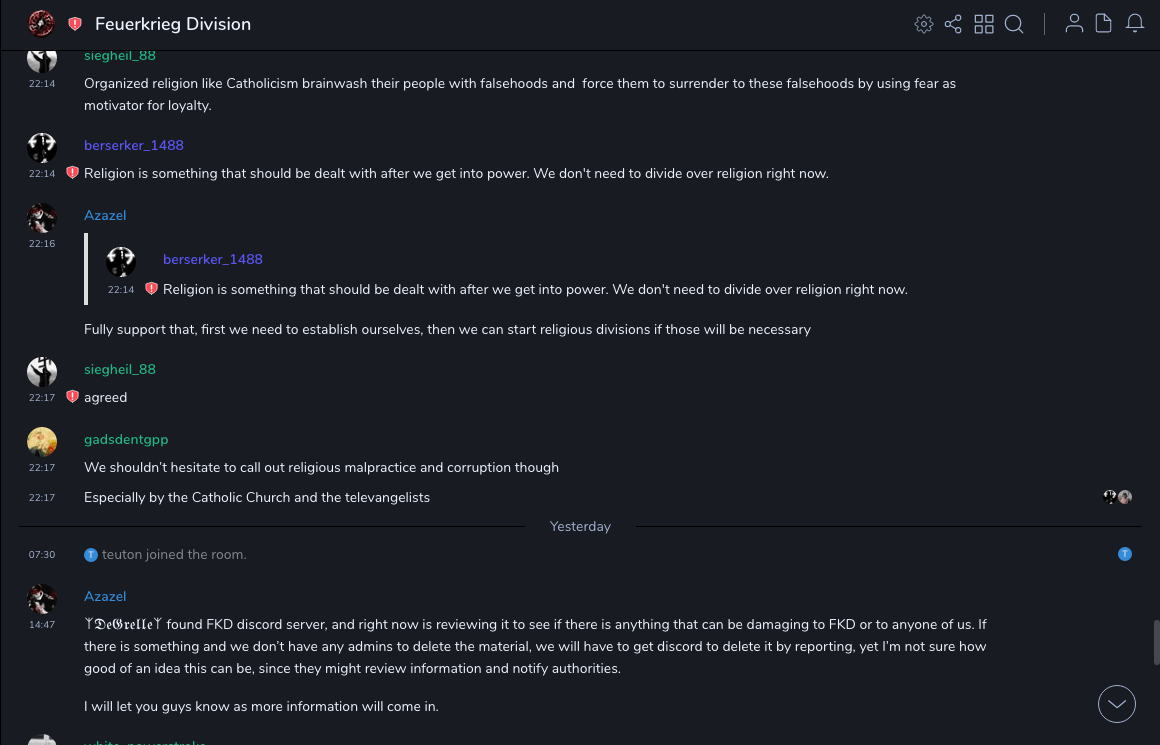
Task: Click the red shield icon next to 'agreed'
Action: 72,397
